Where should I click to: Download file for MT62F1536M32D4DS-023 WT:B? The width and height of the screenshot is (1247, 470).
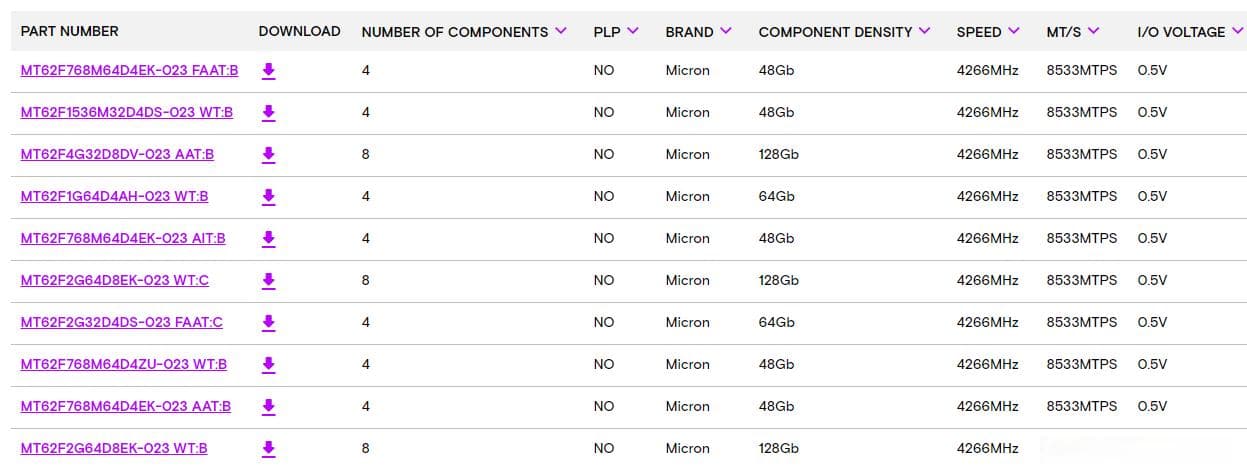(268, 113)
